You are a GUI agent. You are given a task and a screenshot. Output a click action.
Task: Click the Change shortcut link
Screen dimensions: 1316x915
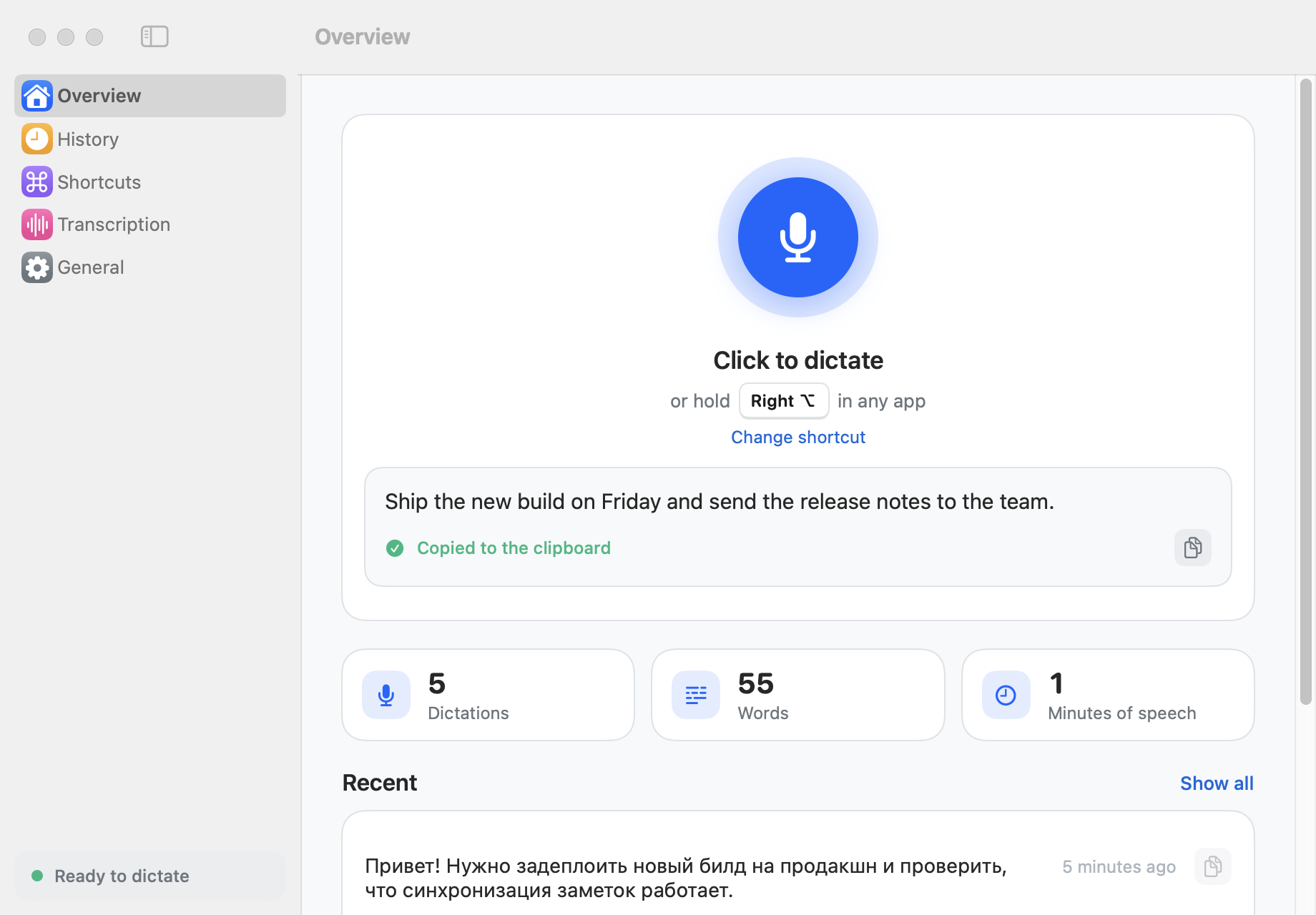point(798,437)
